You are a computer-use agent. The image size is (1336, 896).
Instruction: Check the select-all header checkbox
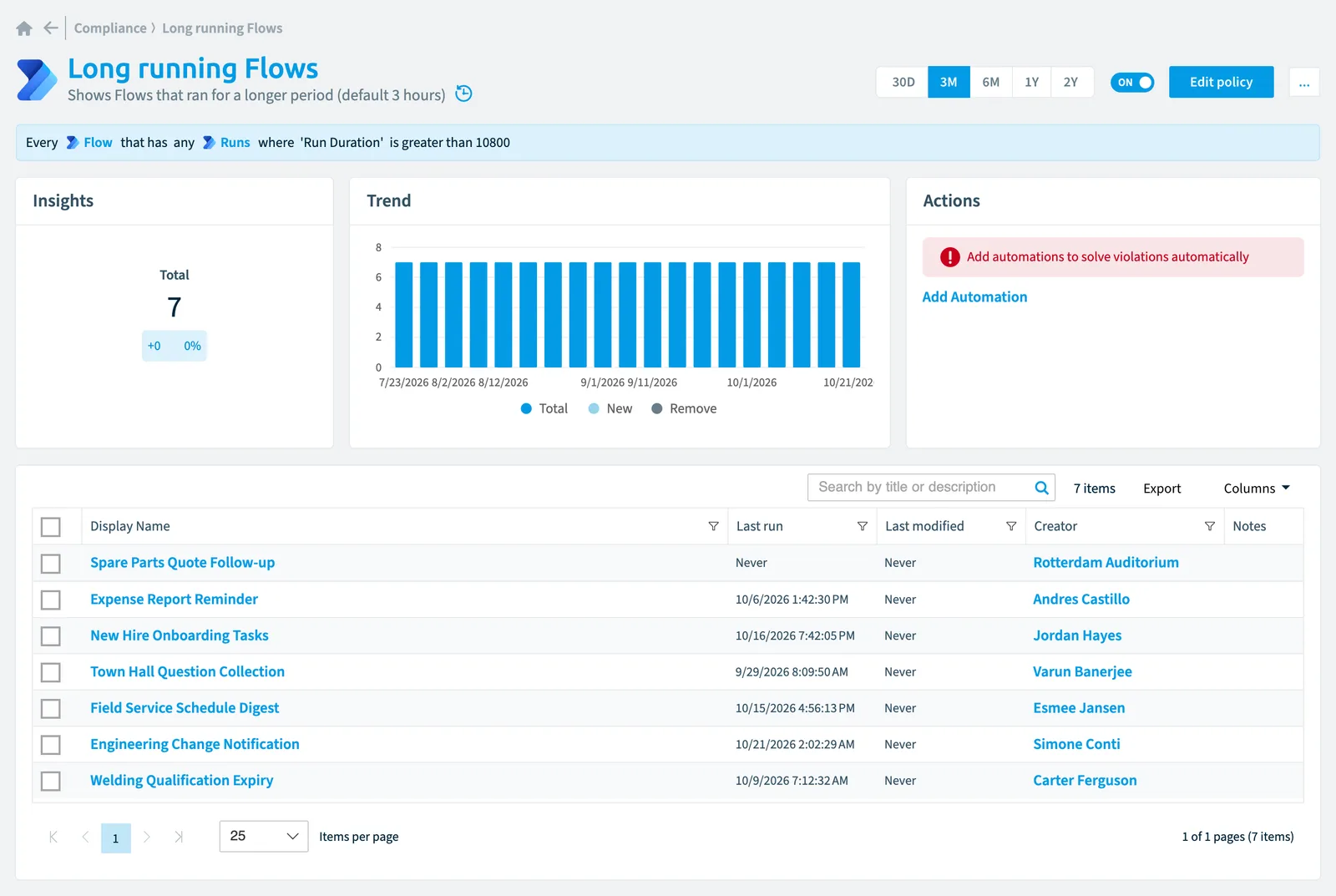[x=51, y=527]
